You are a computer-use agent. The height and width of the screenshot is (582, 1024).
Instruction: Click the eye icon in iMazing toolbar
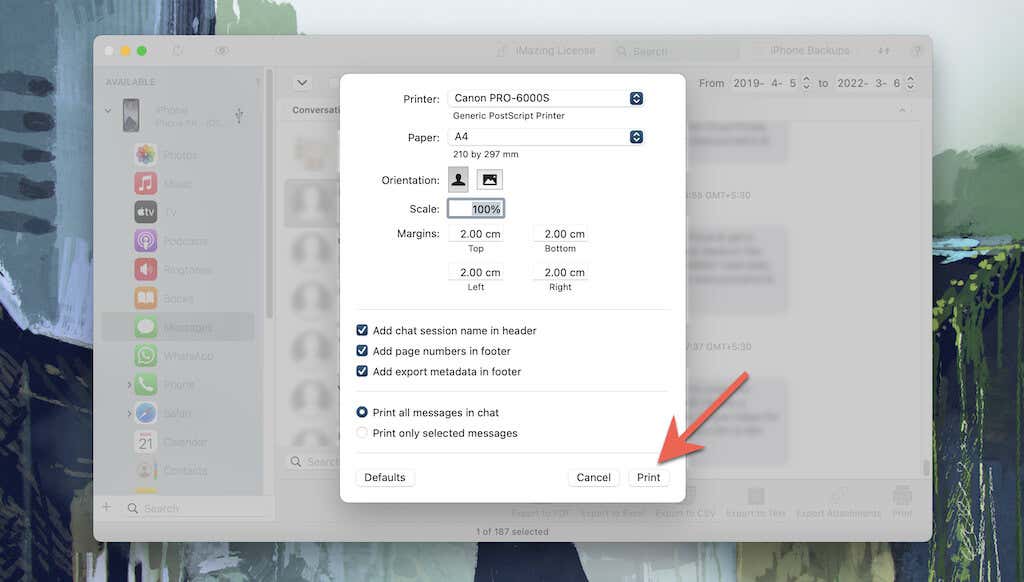point(221,50)
